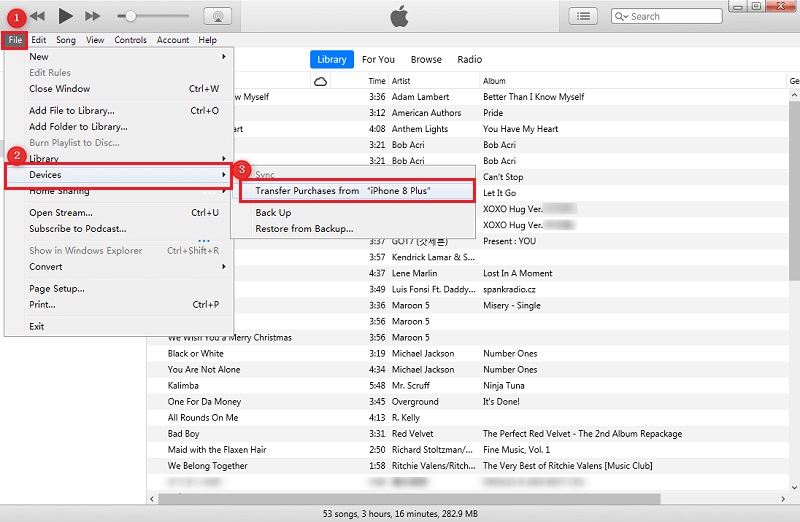
Task: Expand the Home Sharing submenu
Action: (119, 191)
